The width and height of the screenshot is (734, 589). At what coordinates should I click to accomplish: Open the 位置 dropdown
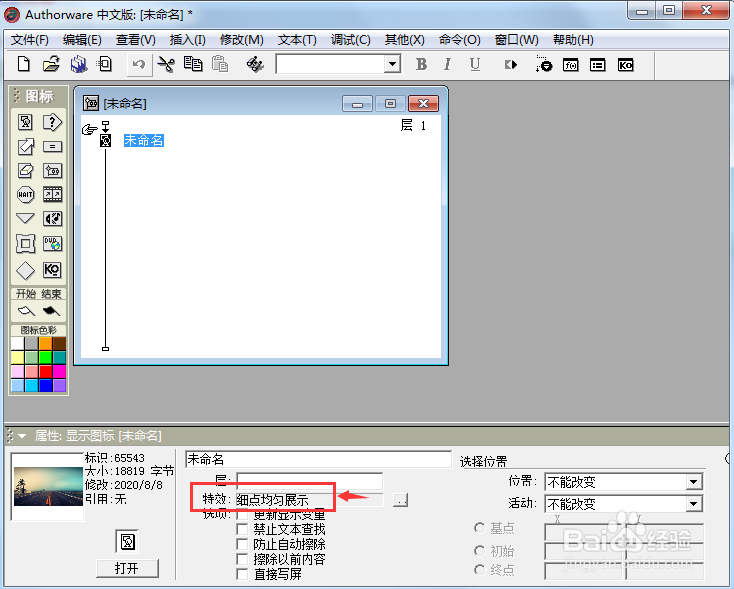click(694, 482)
